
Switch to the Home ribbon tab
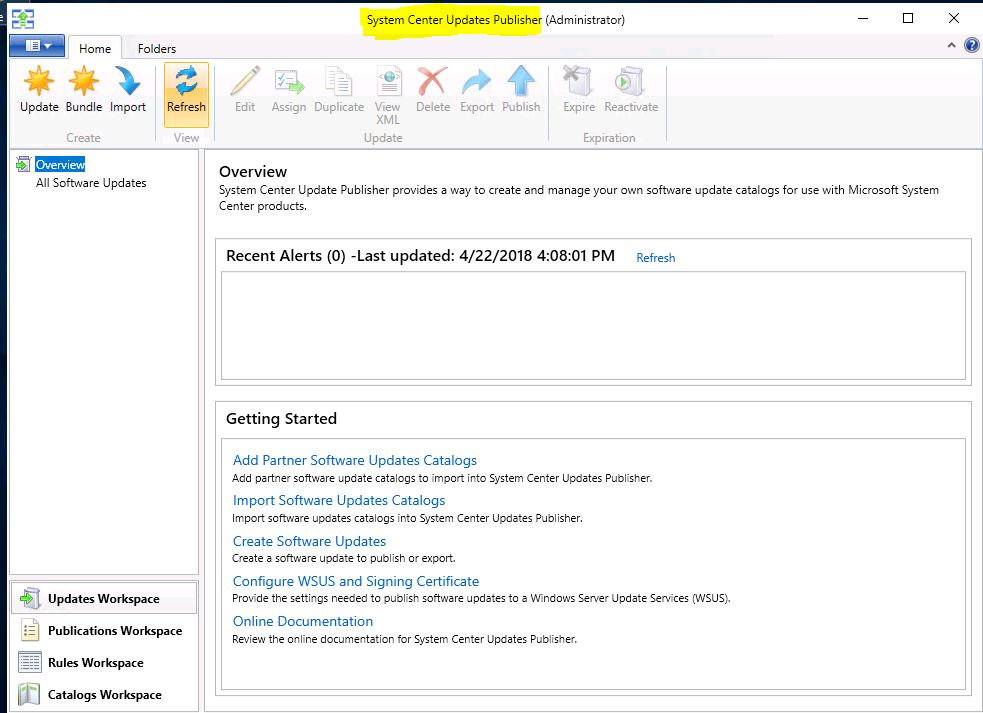point(95,48)
